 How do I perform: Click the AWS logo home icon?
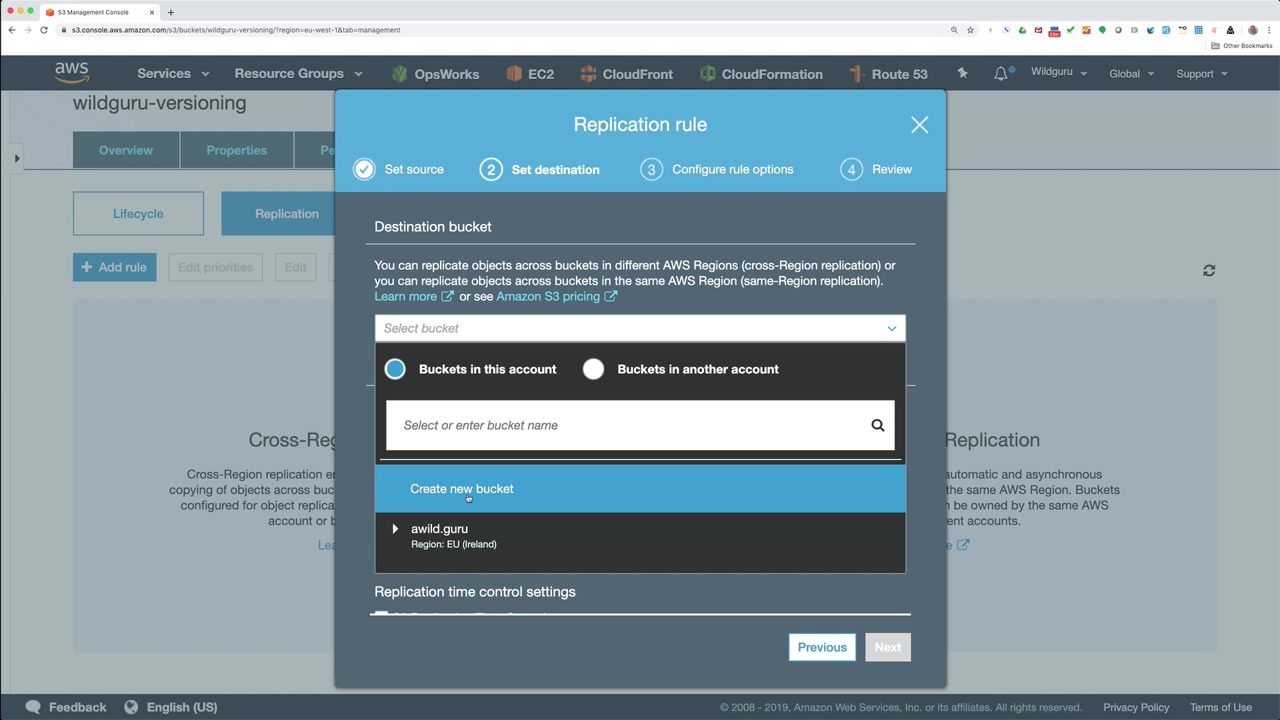tap(72, 73)
